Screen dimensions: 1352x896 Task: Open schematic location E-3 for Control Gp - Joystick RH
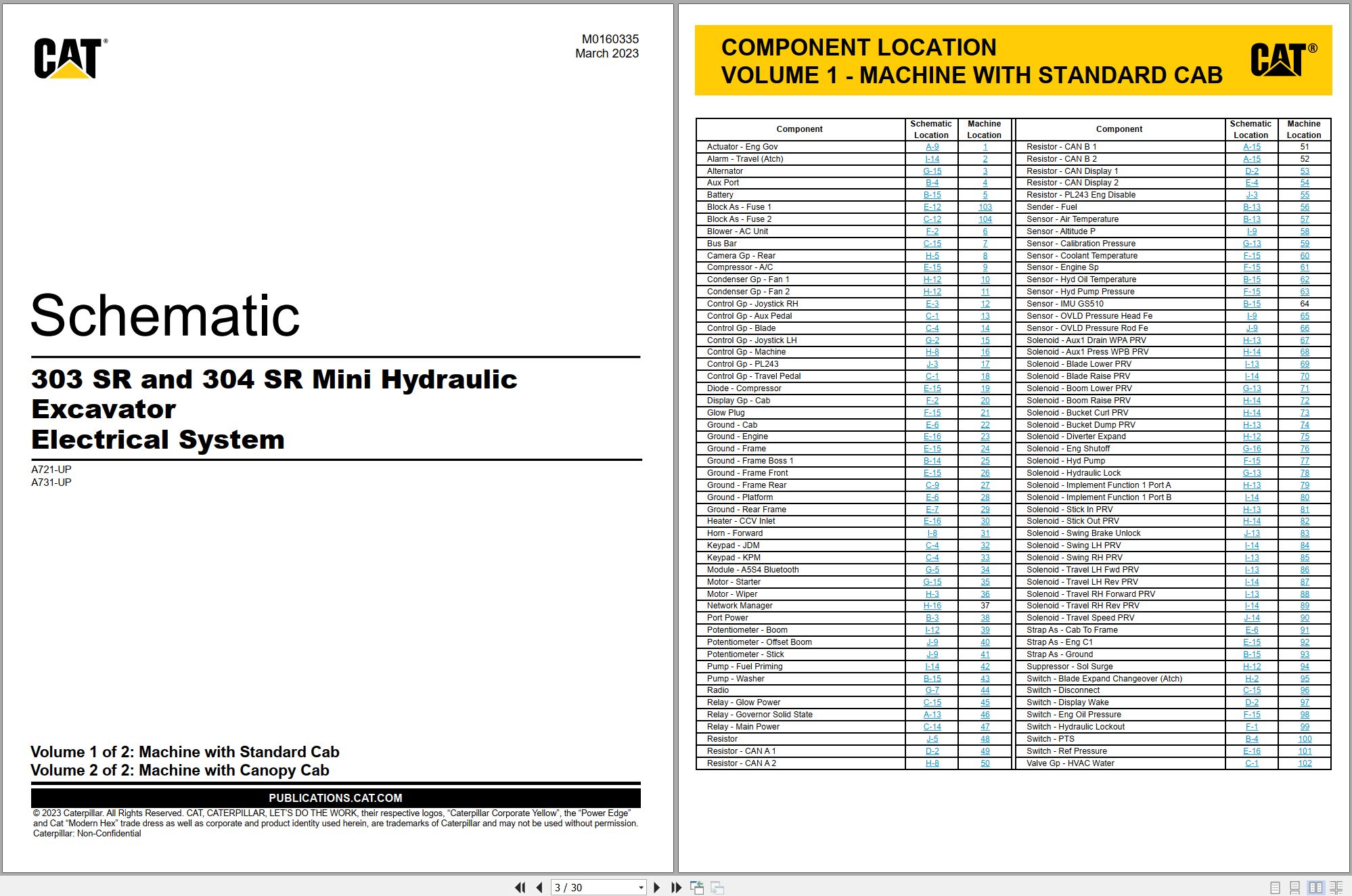click(932, 304)
